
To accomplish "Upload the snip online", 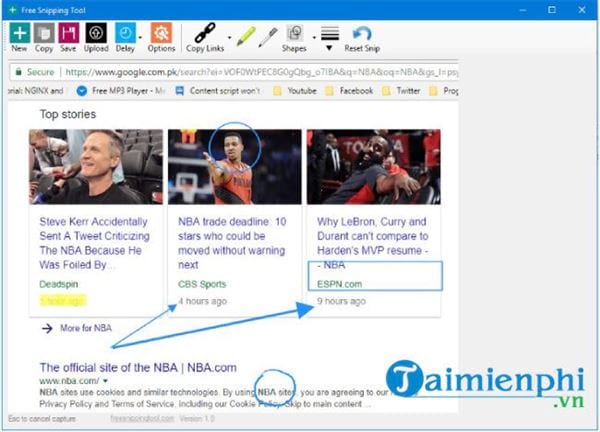I will (96, 37).
